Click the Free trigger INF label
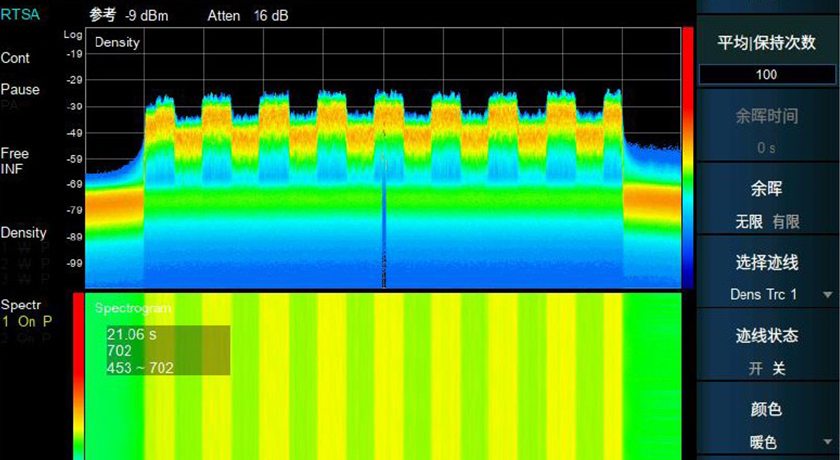 [x=15, y=161]
